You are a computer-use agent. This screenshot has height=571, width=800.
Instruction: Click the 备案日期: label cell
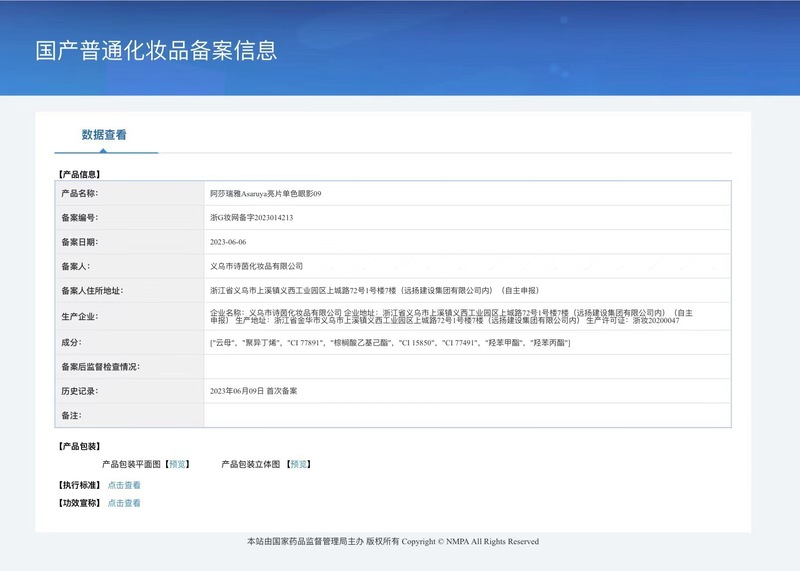tap(130, 242)
